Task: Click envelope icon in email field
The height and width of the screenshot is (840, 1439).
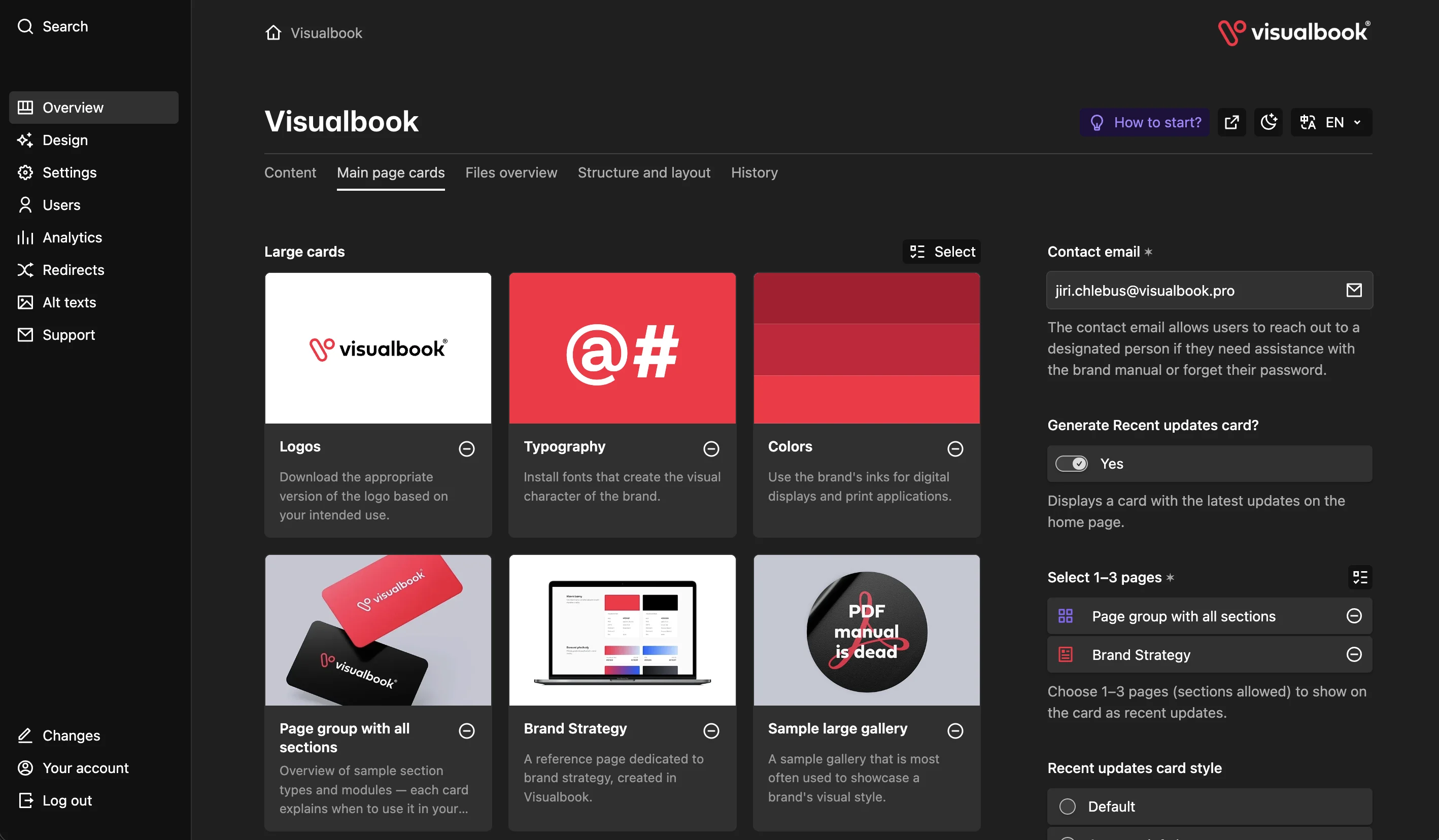Action: pyautogui.click(x=1354, y=290)
